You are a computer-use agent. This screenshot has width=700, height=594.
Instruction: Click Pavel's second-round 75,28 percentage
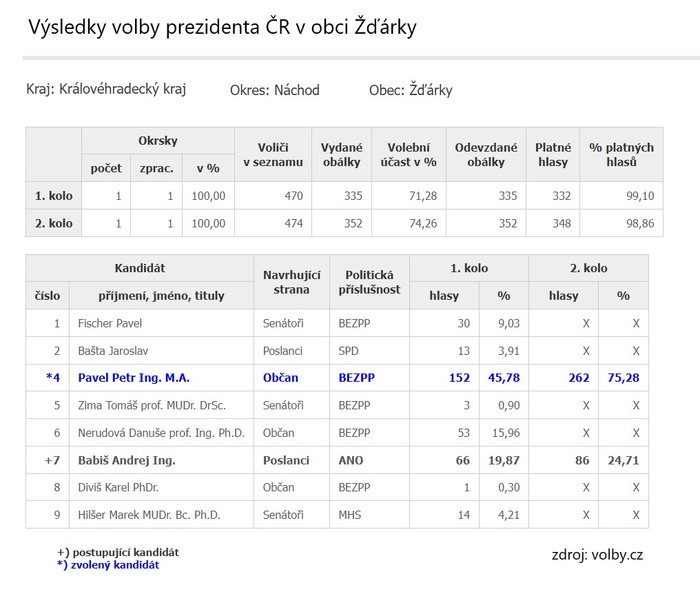point(623,378)
